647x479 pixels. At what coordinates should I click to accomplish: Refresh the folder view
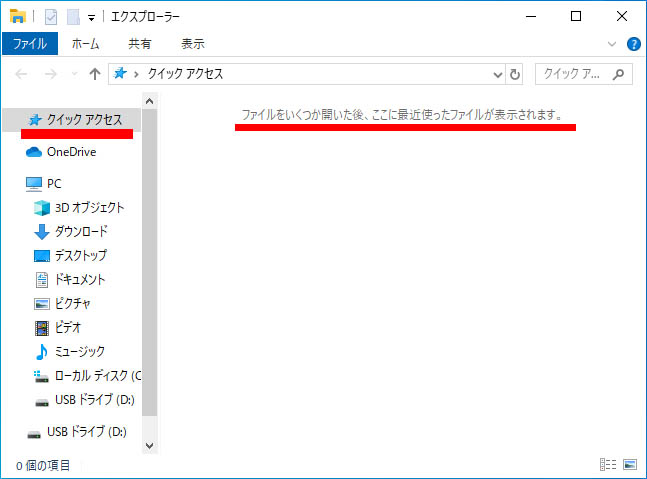click(515, 75)
